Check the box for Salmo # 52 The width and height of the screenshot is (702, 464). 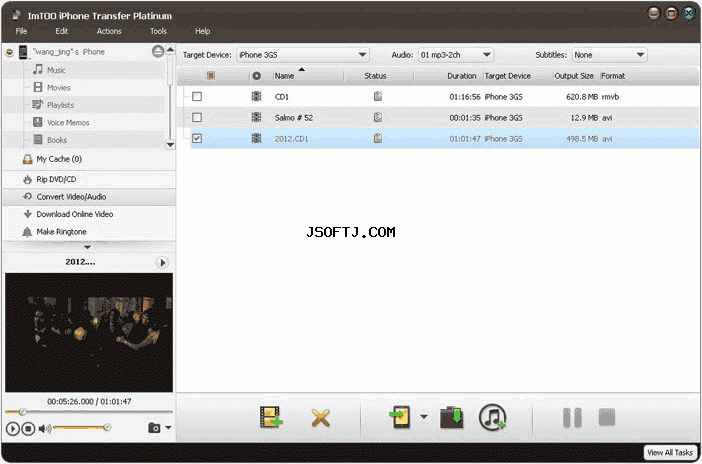click(x=197, y=117)
